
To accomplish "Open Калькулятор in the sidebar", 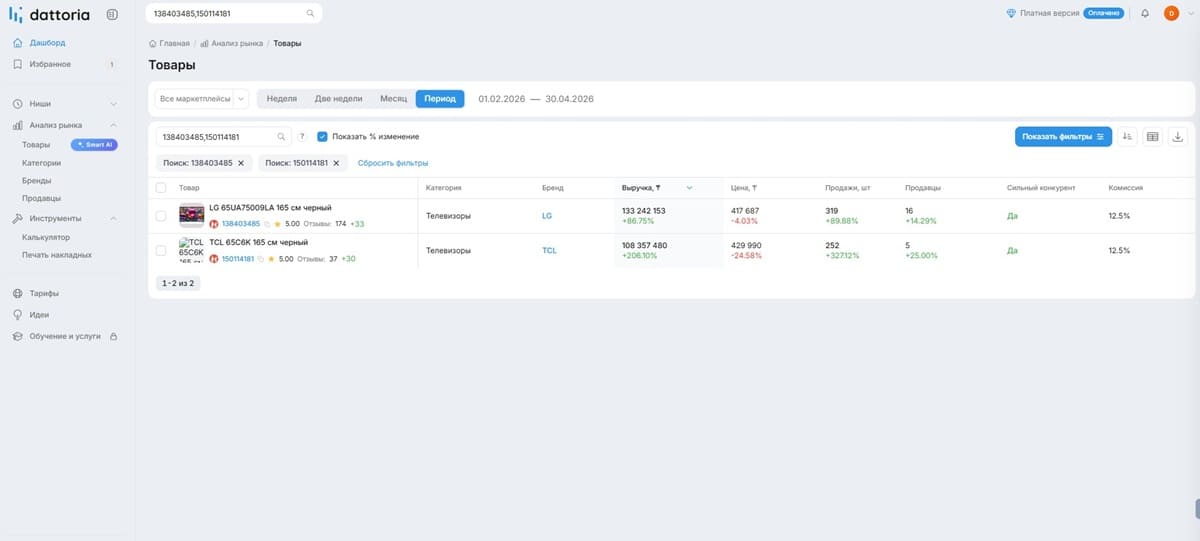I will 46,237.
